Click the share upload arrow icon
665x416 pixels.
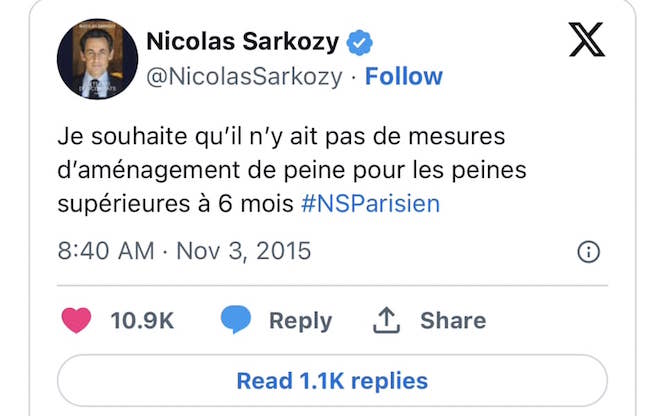pos(386,321)
